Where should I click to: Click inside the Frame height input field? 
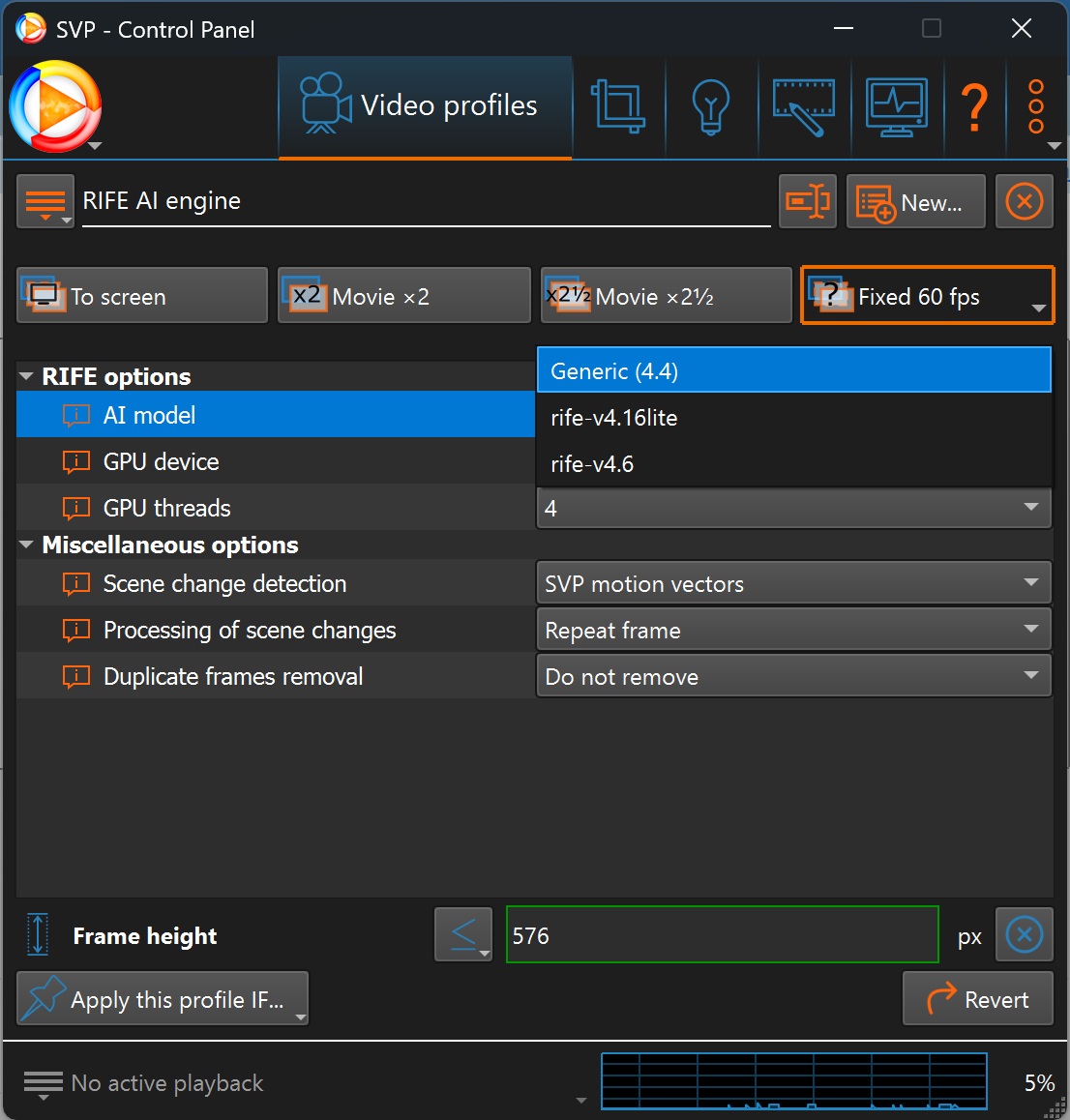(x=723, y=934)
